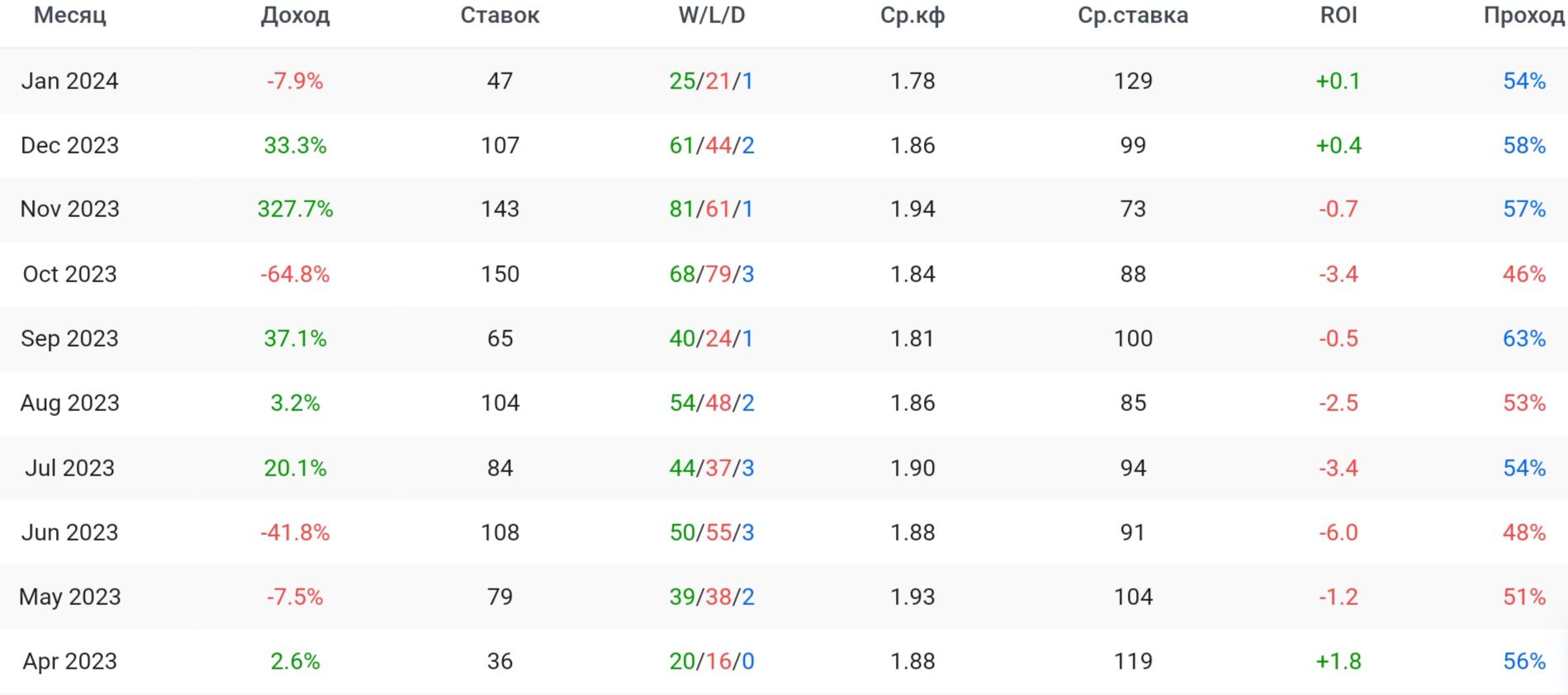The image size is (1568, 695).
Task: Click the 107 bets count
Action: pyautogui.click(x=500, y=145)
